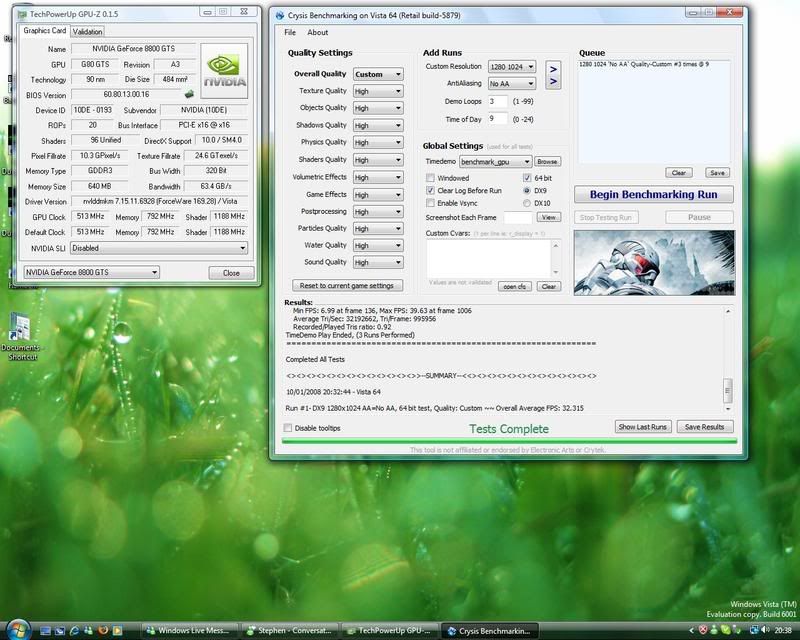
Task: Click Browse next to Timedemo
Action: (547, 161)
